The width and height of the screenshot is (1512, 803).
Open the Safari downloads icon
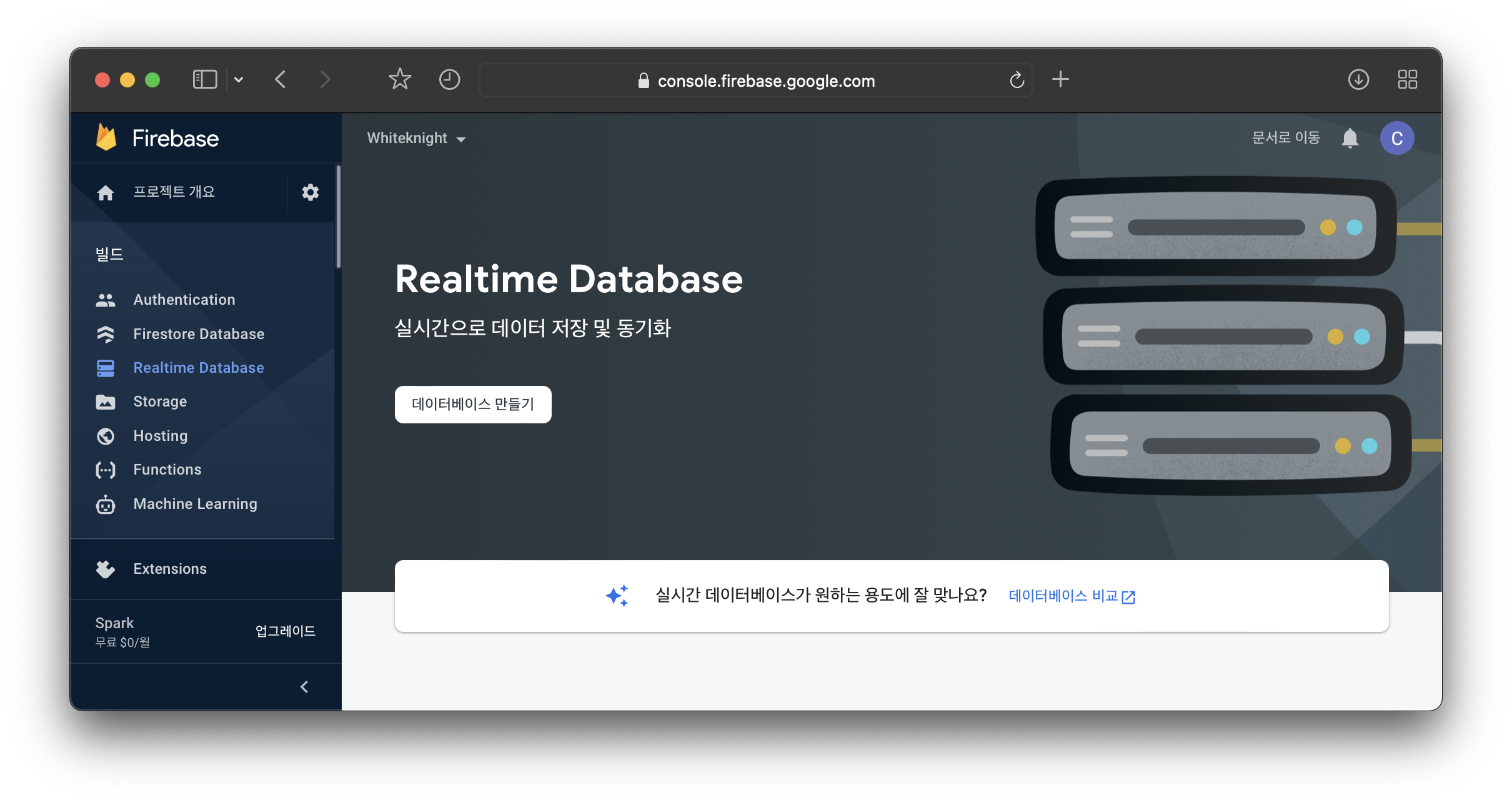click(1358, 79)
